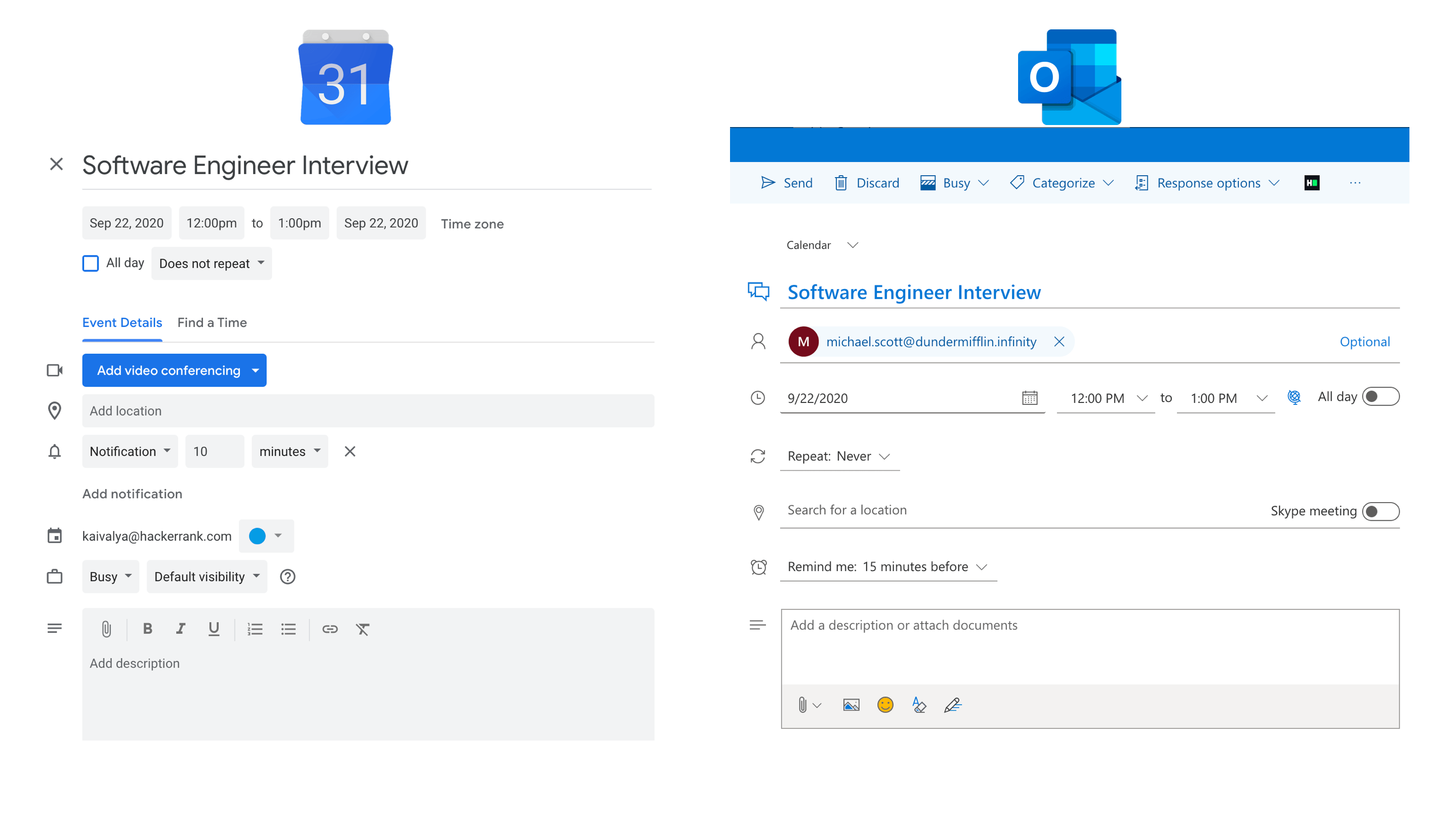Click the attachment paperclip in Google description toolbar
This screenshot has height=819, width=1456.
pyautogui.click(x=106, y=629)
